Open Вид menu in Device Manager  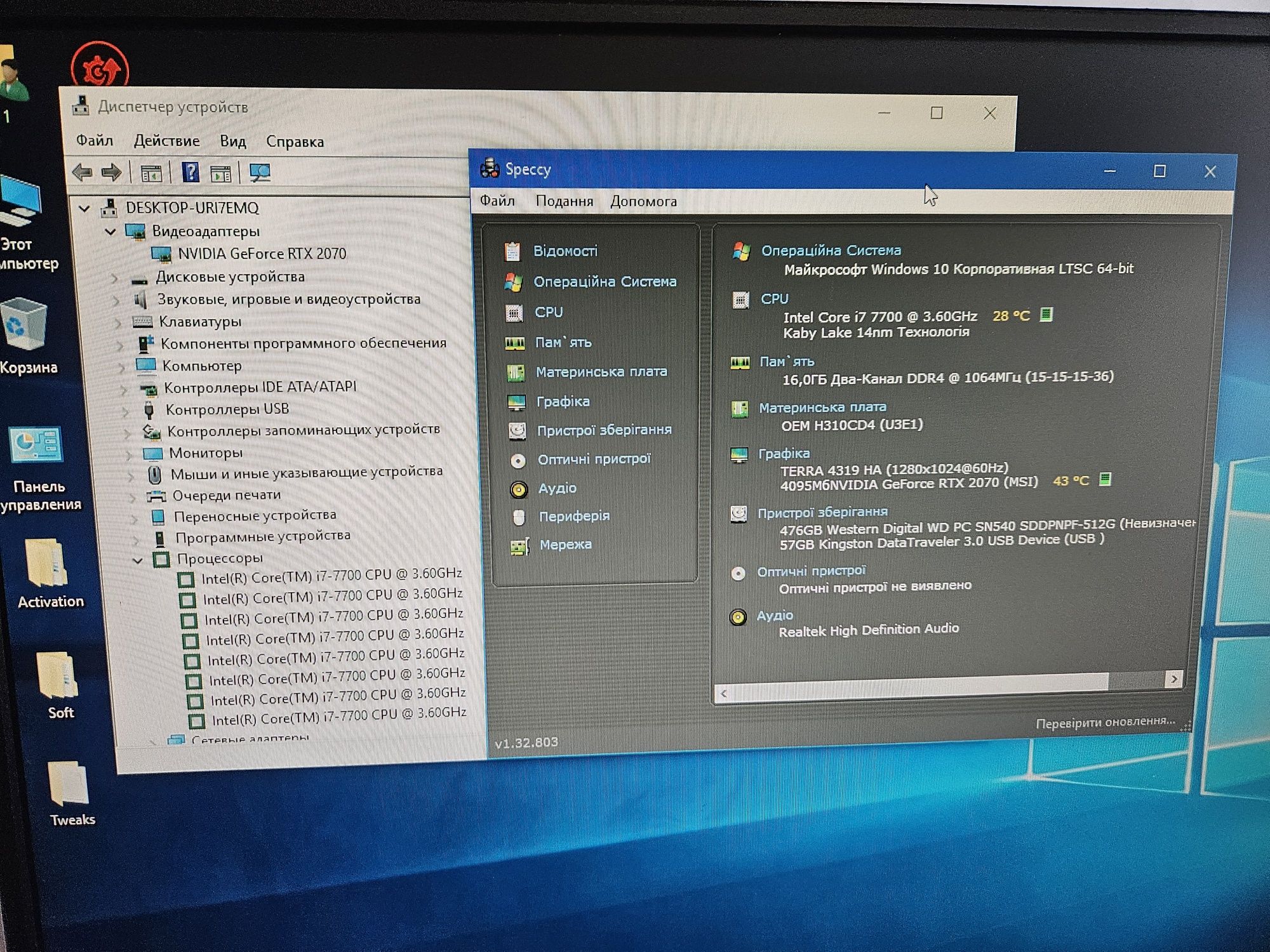233,141
